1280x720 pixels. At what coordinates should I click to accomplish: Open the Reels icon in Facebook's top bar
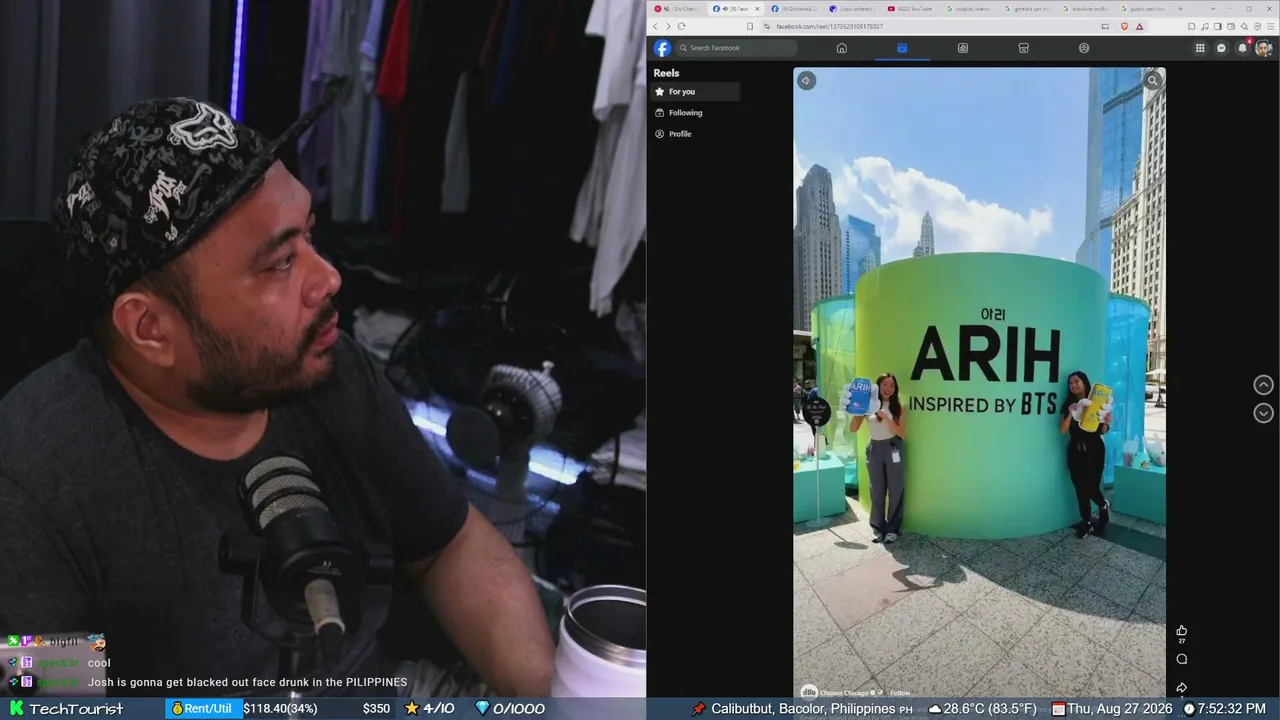coord(902,48)
